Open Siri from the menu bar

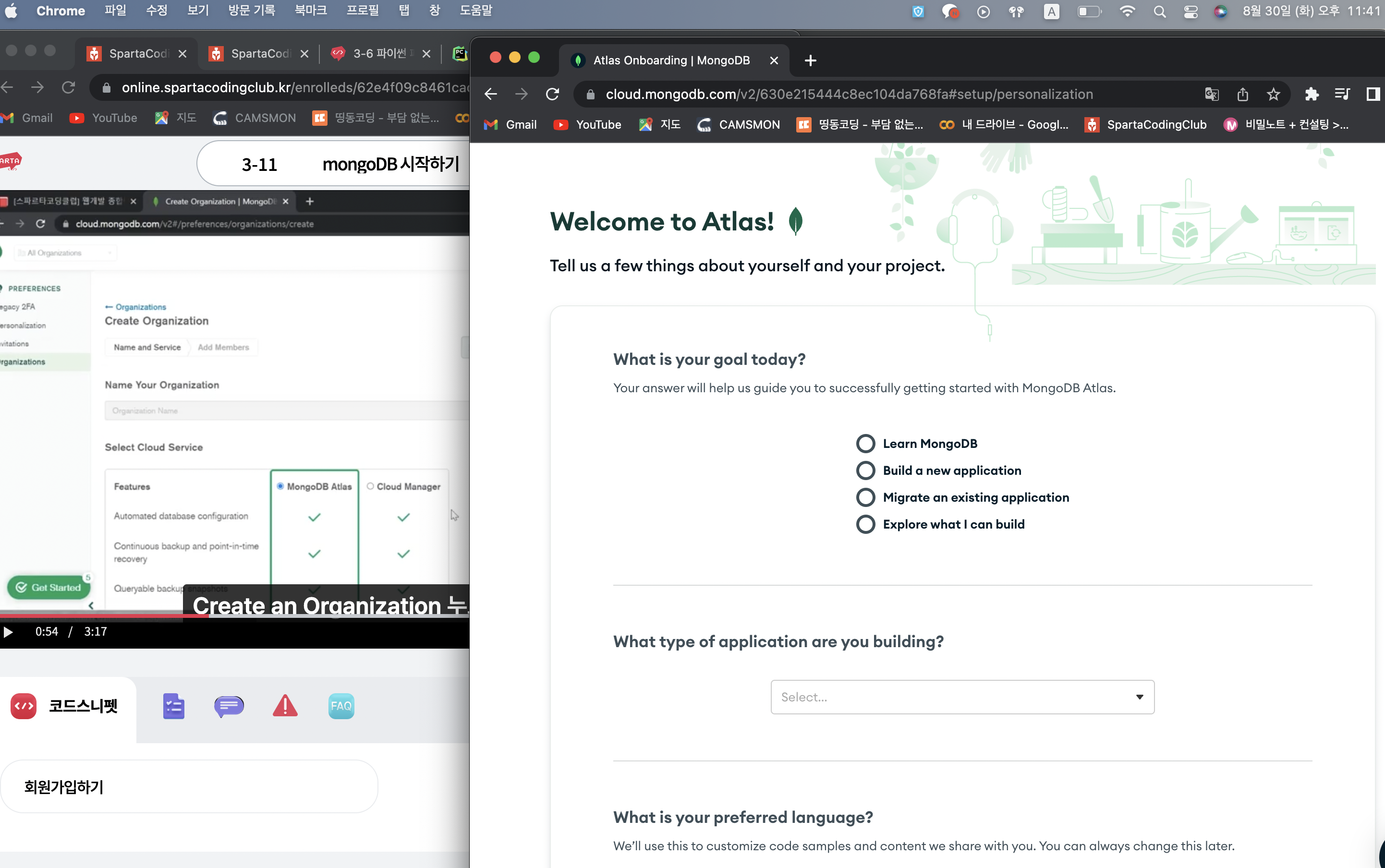point(1221,12)
